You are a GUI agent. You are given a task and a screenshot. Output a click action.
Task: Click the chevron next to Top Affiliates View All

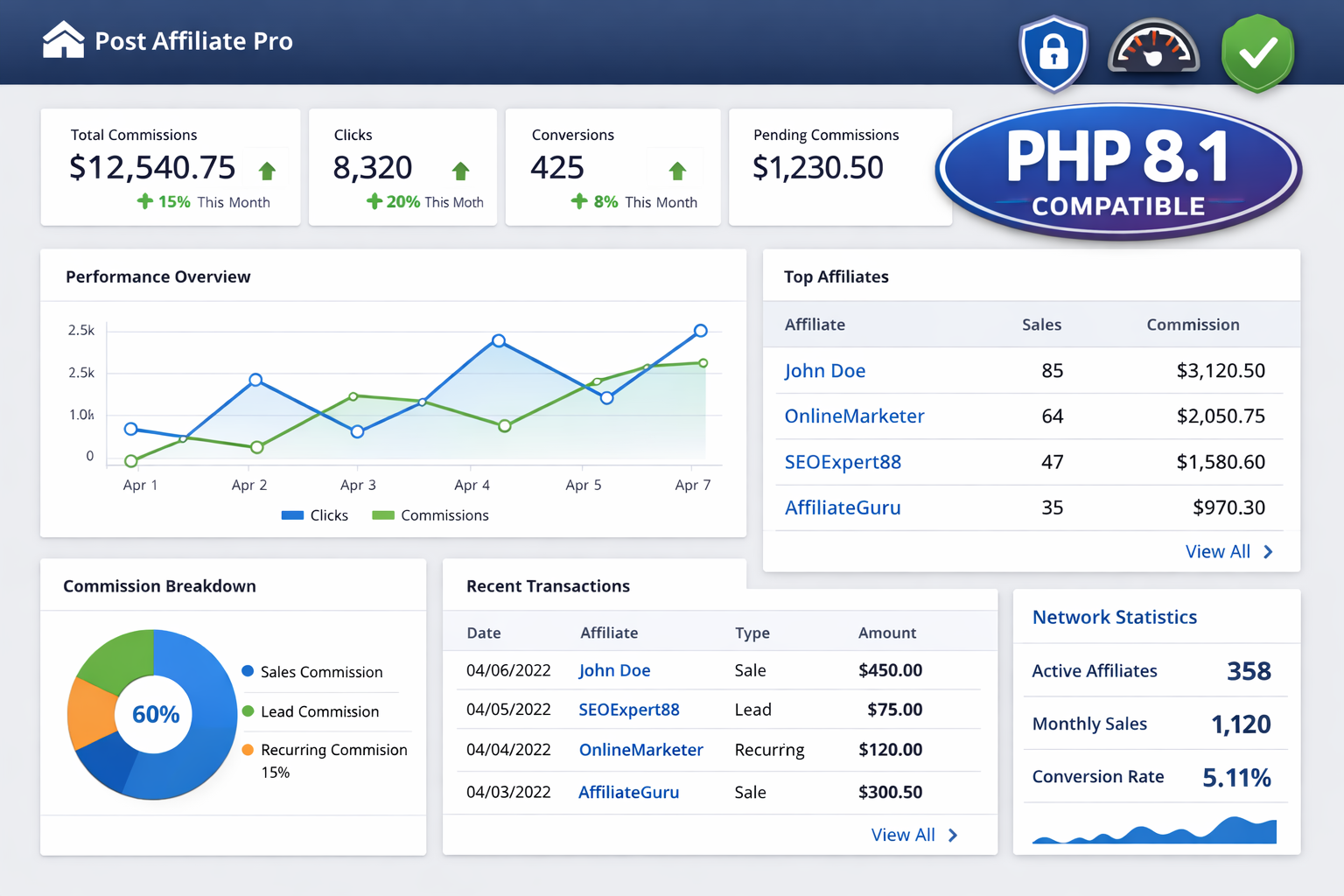point(1266,551)
